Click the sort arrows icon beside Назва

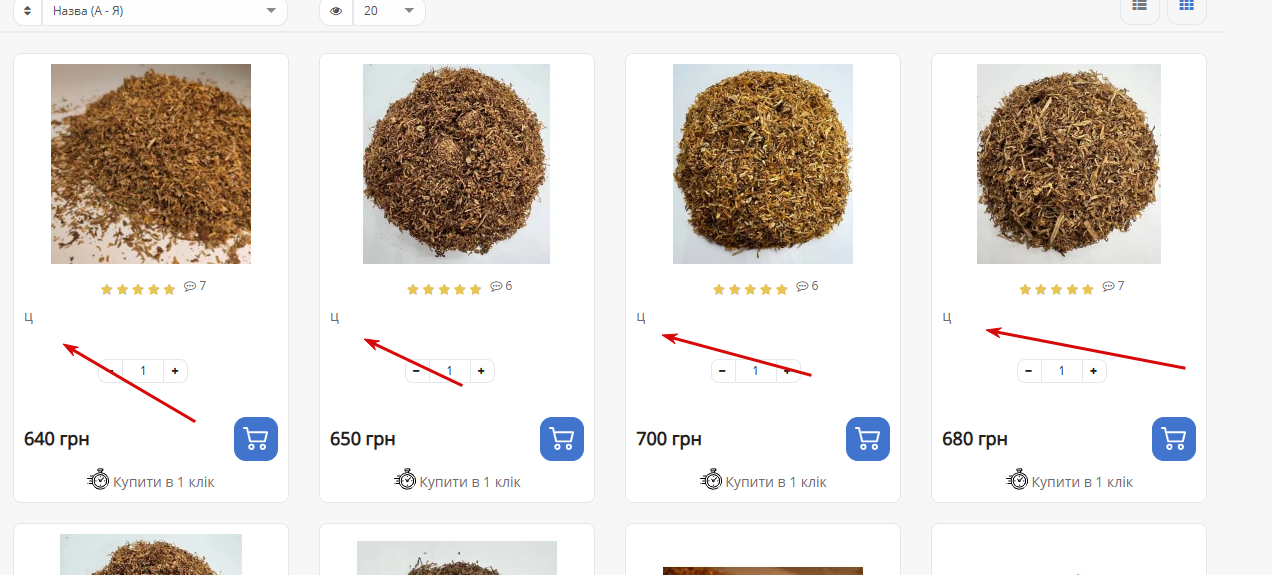28,11
